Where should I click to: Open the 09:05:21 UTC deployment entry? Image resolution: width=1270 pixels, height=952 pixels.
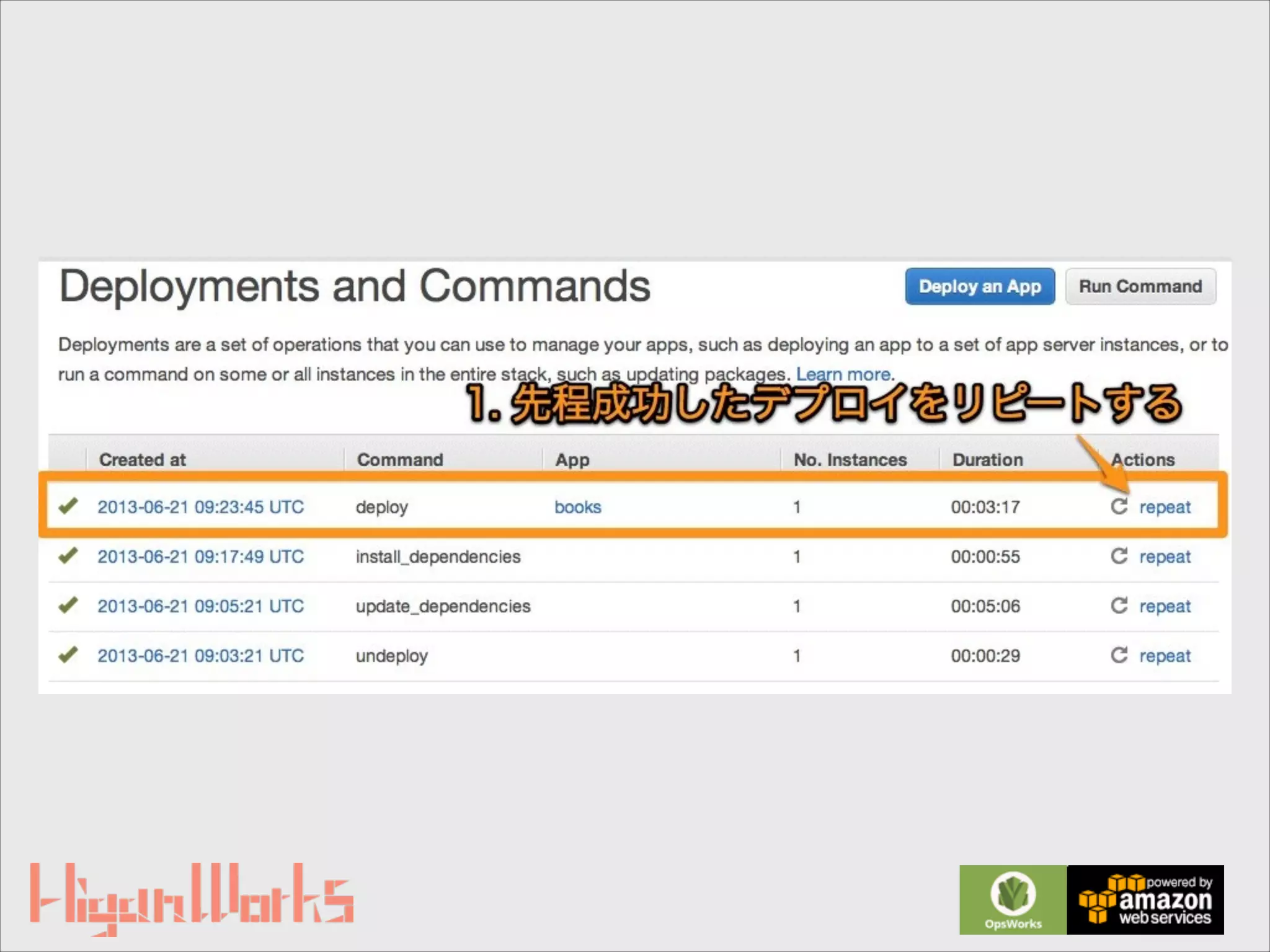click(x=200, y=606)
